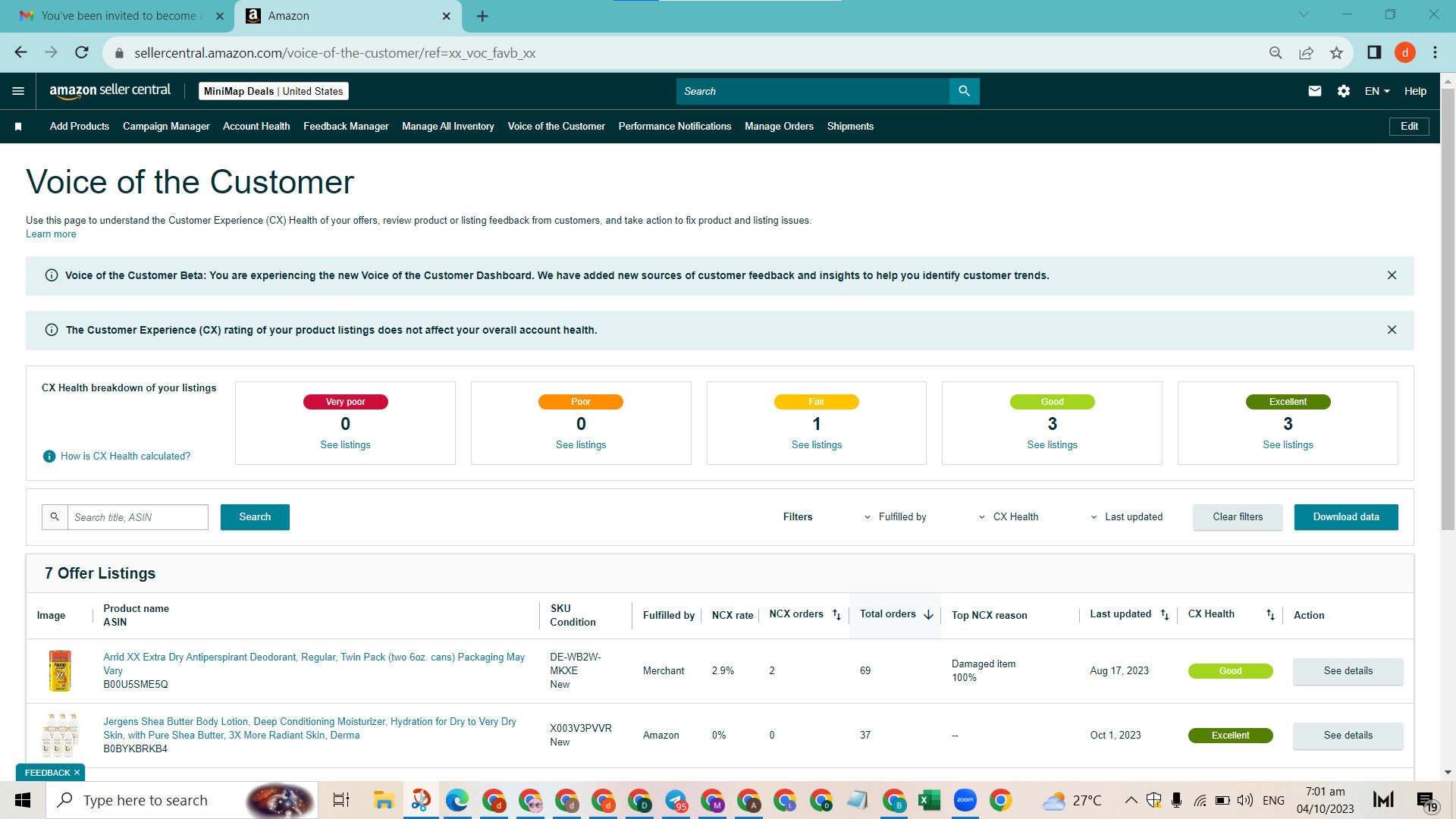Sort by Last updated column arrows
Image resolution: width=1456 pixels, height=819 pixels.
pos(1165,615)
